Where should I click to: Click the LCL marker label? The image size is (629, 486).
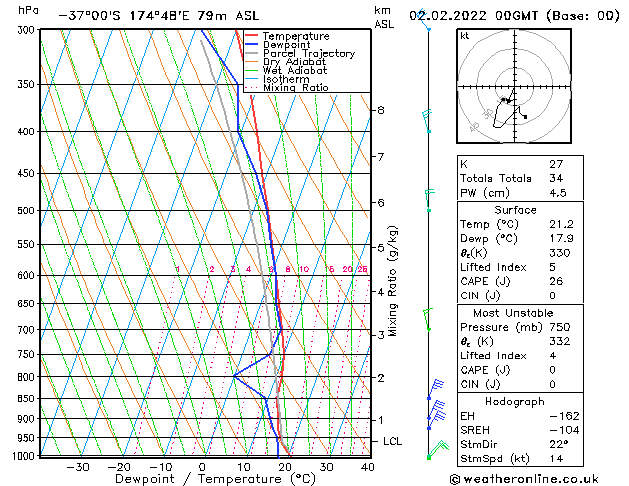[392, 441]
